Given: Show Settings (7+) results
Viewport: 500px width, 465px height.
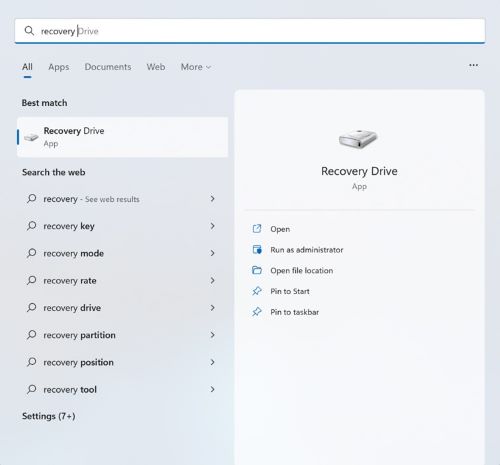Looking at the screenshot, I should [49, 416].
